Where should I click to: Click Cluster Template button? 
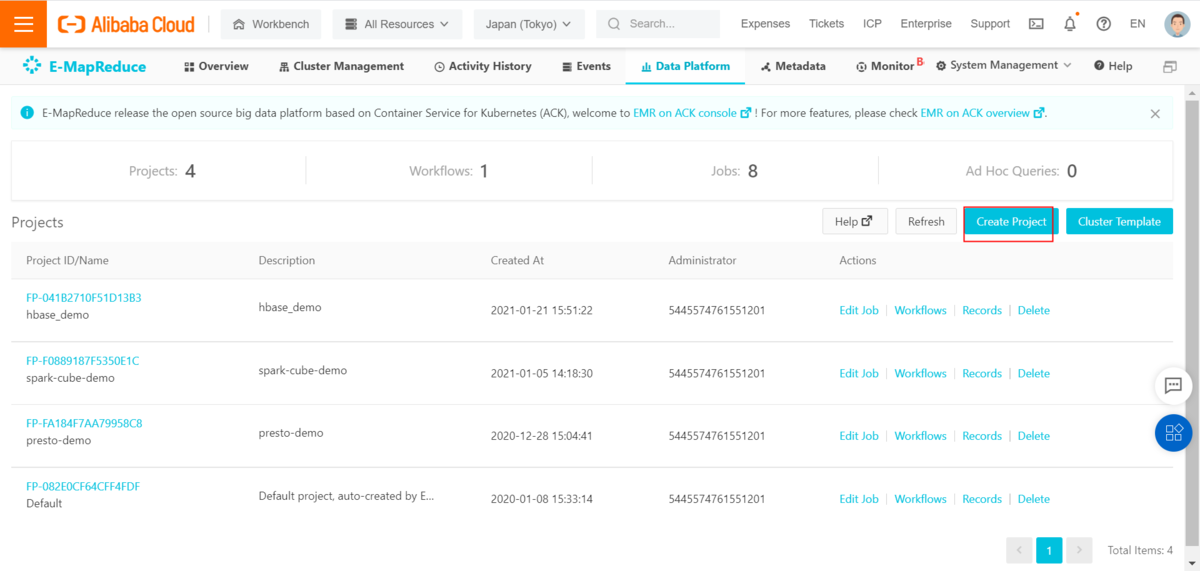(x=1119, y=221)
